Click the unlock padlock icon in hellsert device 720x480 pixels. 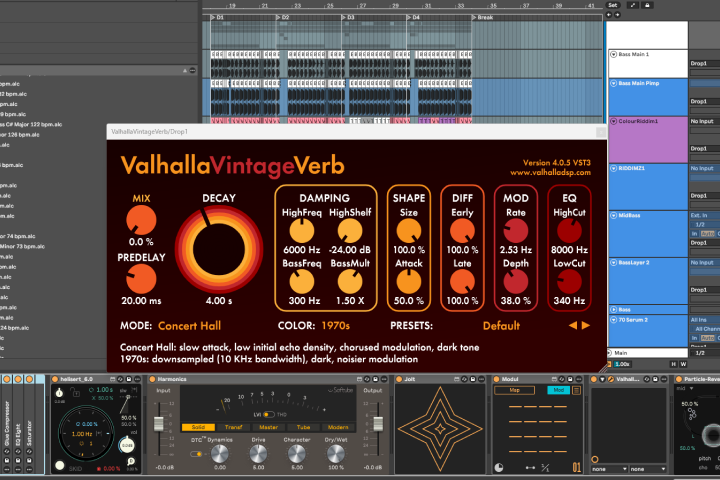pyautogui.click(x=75, y=392)
